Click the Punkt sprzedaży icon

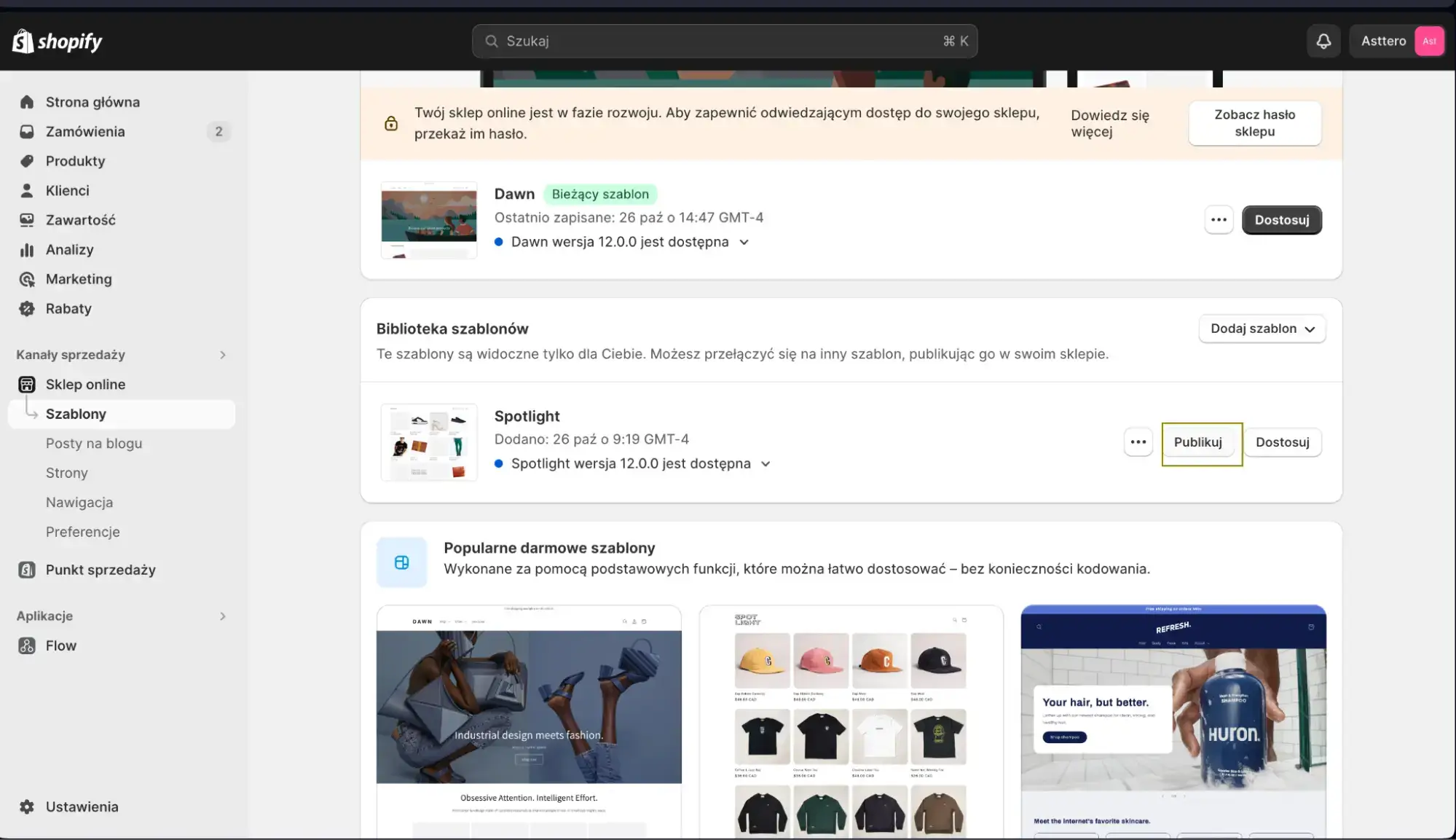coord(27,570)
